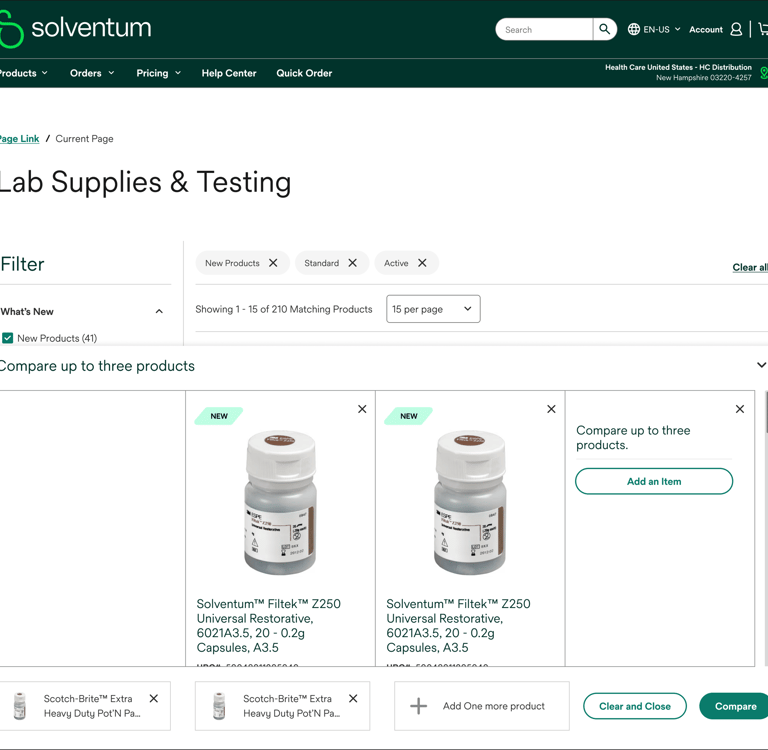Open first Filtek Z250 Universal Restorative title
Image resolution: width=768 pixels, height=750 pixels.
click(268, 626)
